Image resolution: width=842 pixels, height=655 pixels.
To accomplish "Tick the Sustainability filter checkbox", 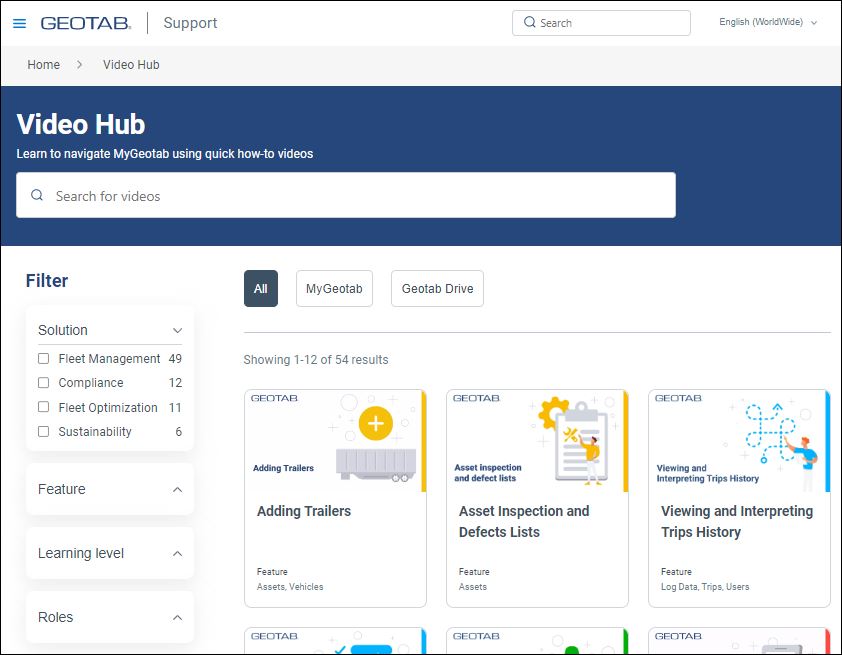I will coord(43,431).
